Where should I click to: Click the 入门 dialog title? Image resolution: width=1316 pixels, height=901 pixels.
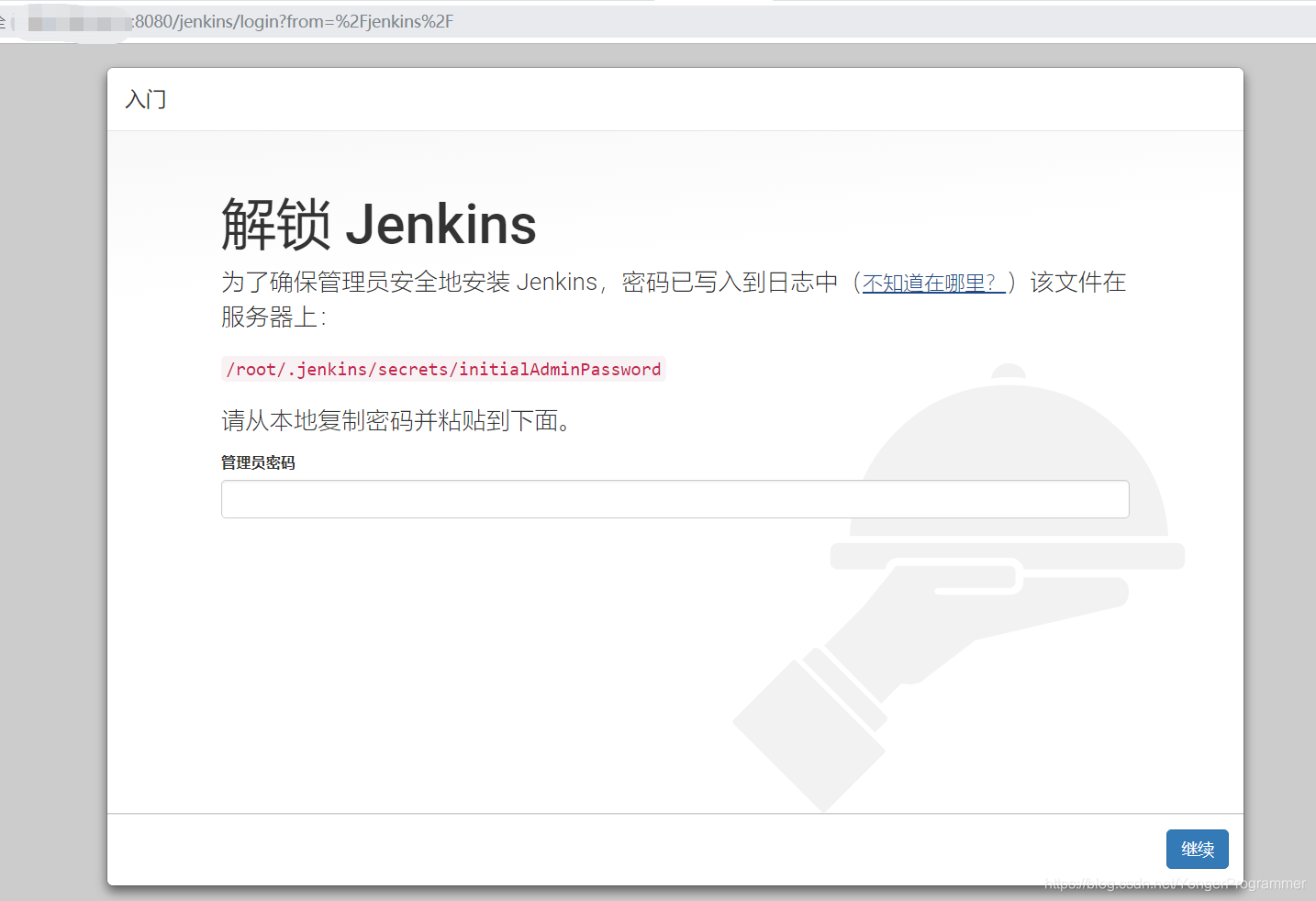[x=146, y=99]
